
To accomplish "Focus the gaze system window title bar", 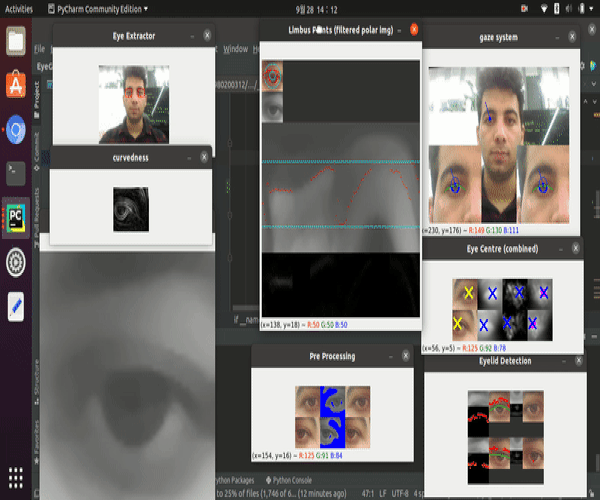I will point(499,37).
